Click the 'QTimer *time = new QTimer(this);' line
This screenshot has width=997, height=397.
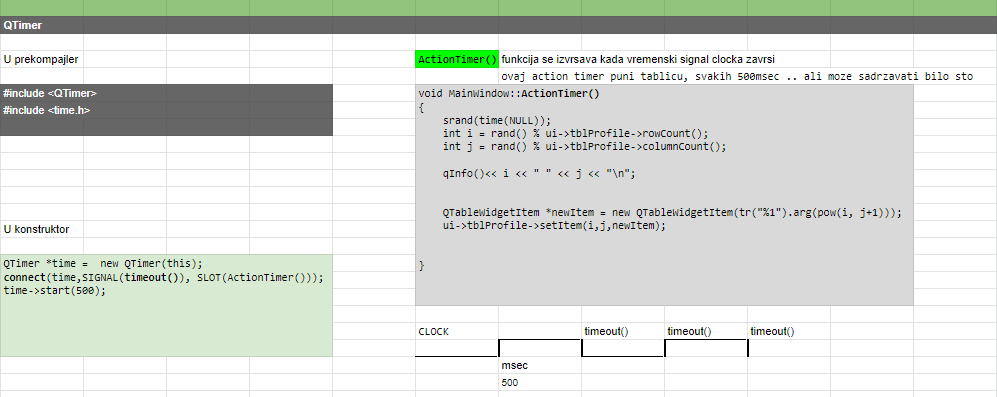click(x=102, y=263)
